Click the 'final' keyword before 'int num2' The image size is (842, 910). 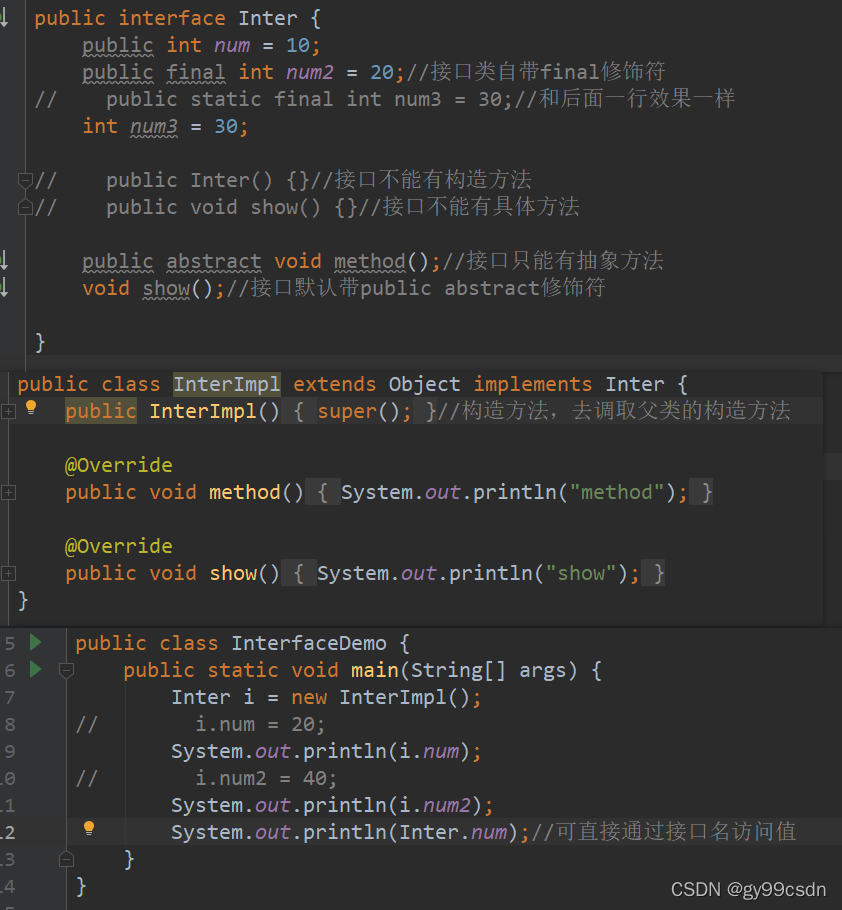(196, 72)
